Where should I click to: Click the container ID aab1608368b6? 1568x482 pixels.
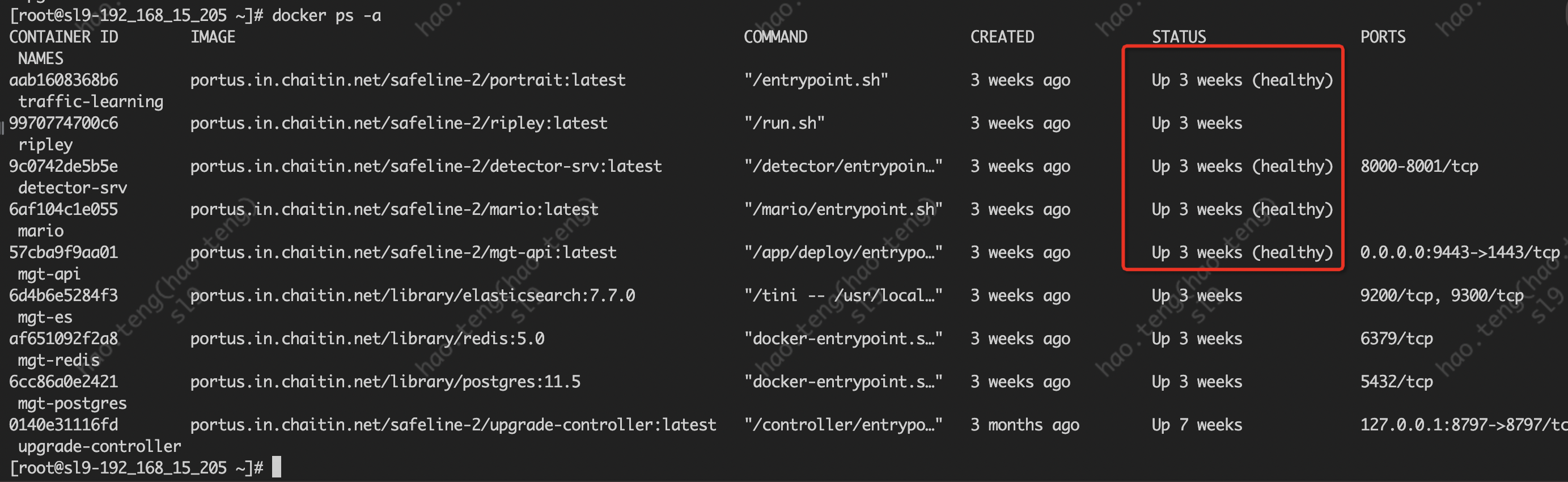click(63, 81)
